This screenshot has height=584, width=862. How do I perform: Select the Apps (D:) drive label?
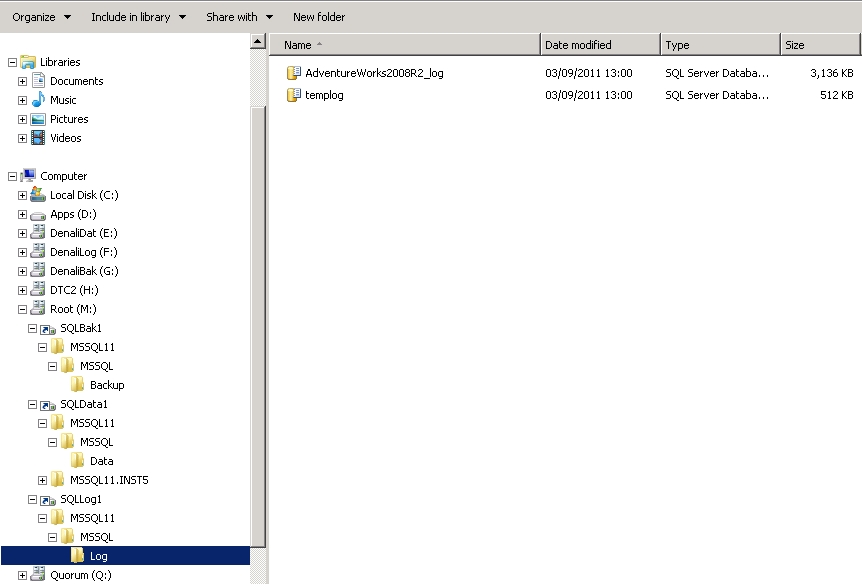coord(73,214)
